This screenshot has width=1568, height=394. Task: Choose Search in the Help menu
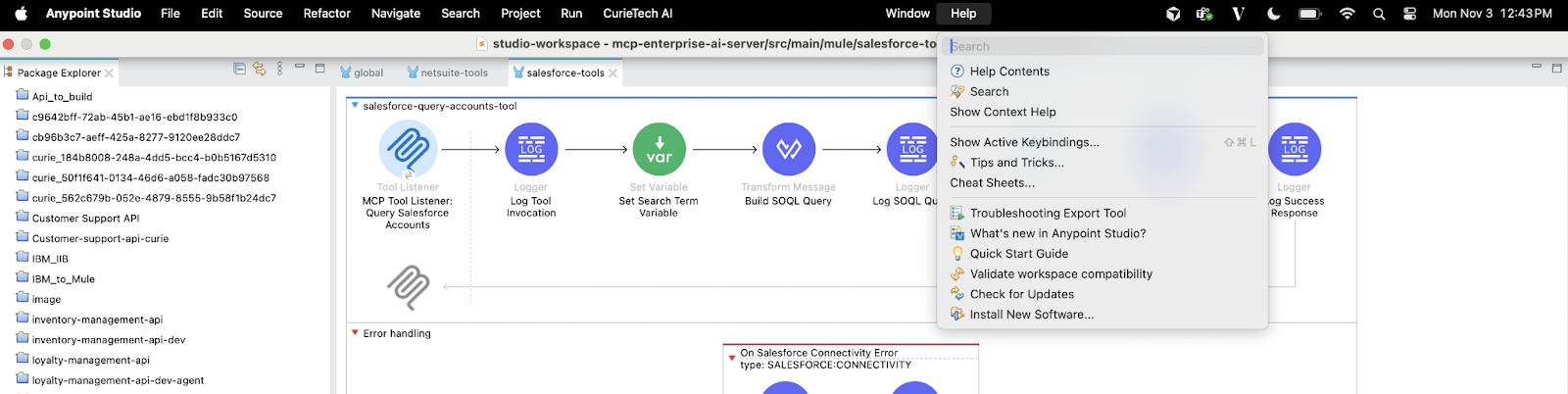(x=989, y=91)
